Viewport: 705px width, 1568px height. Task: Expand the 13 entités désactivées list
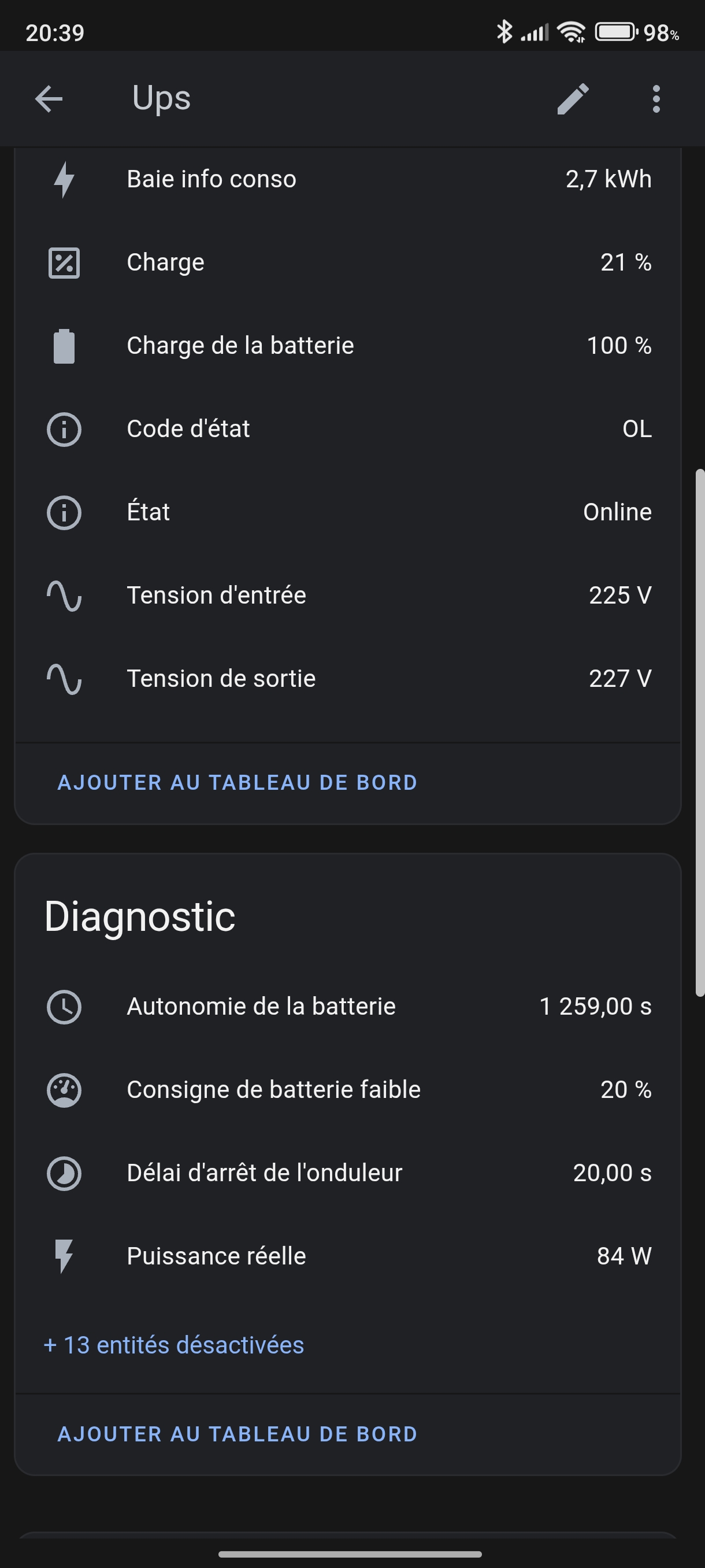174,1345
